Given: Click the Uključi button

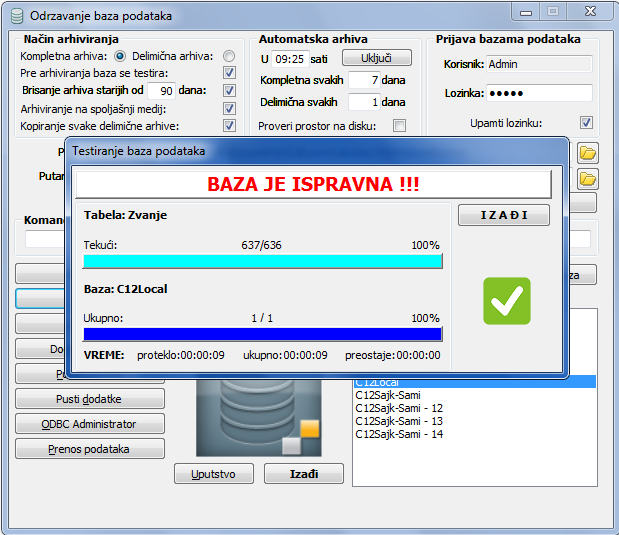Looking at the screenshot, I should 384,58.
